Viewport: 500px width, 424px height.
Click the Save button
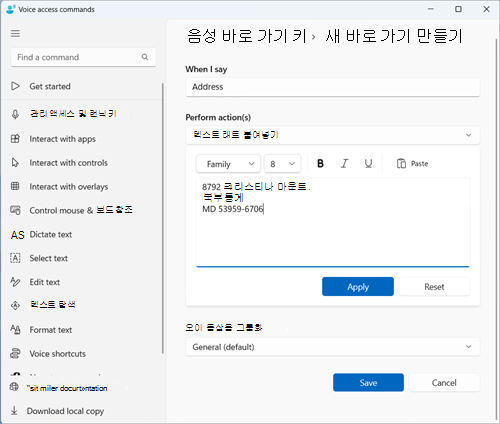coord(368,383)
